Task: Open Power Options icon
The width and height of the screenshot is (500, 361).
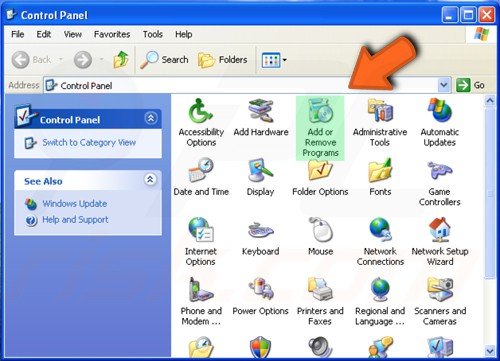Action: pos(260,289)
